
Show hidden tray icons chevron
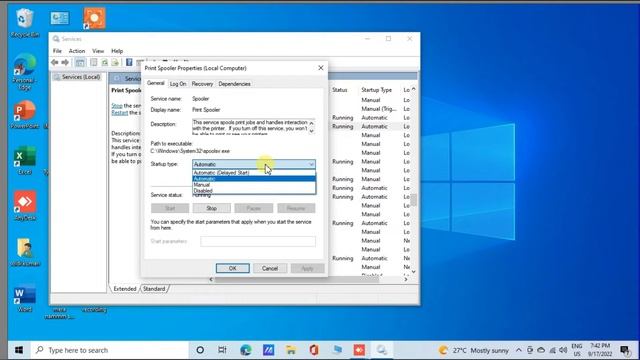pos(518,350)
